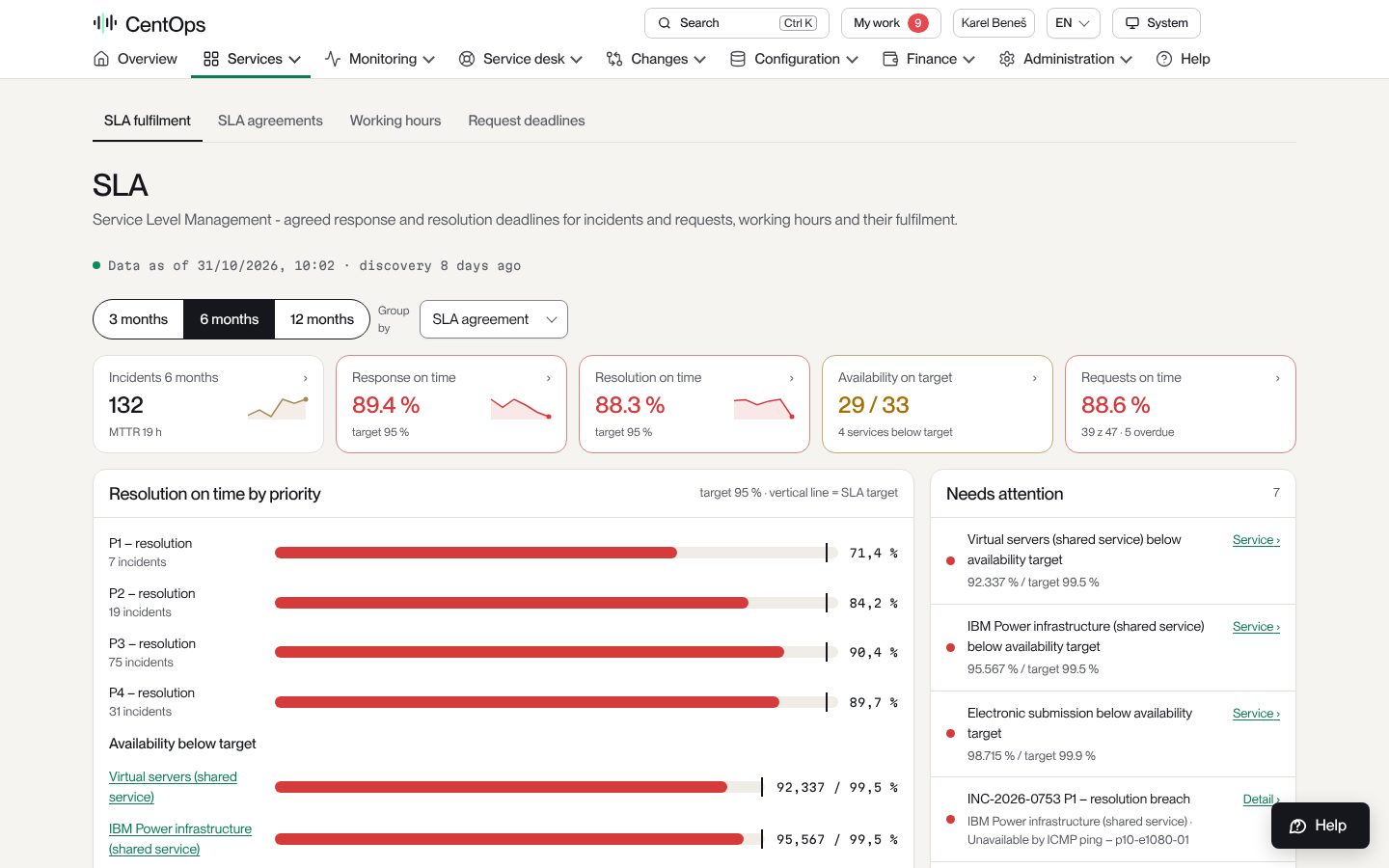This screenshot has height=868, width=1389.
Task: Switch to the Request deadlines tab
Action: click(527, 121)
